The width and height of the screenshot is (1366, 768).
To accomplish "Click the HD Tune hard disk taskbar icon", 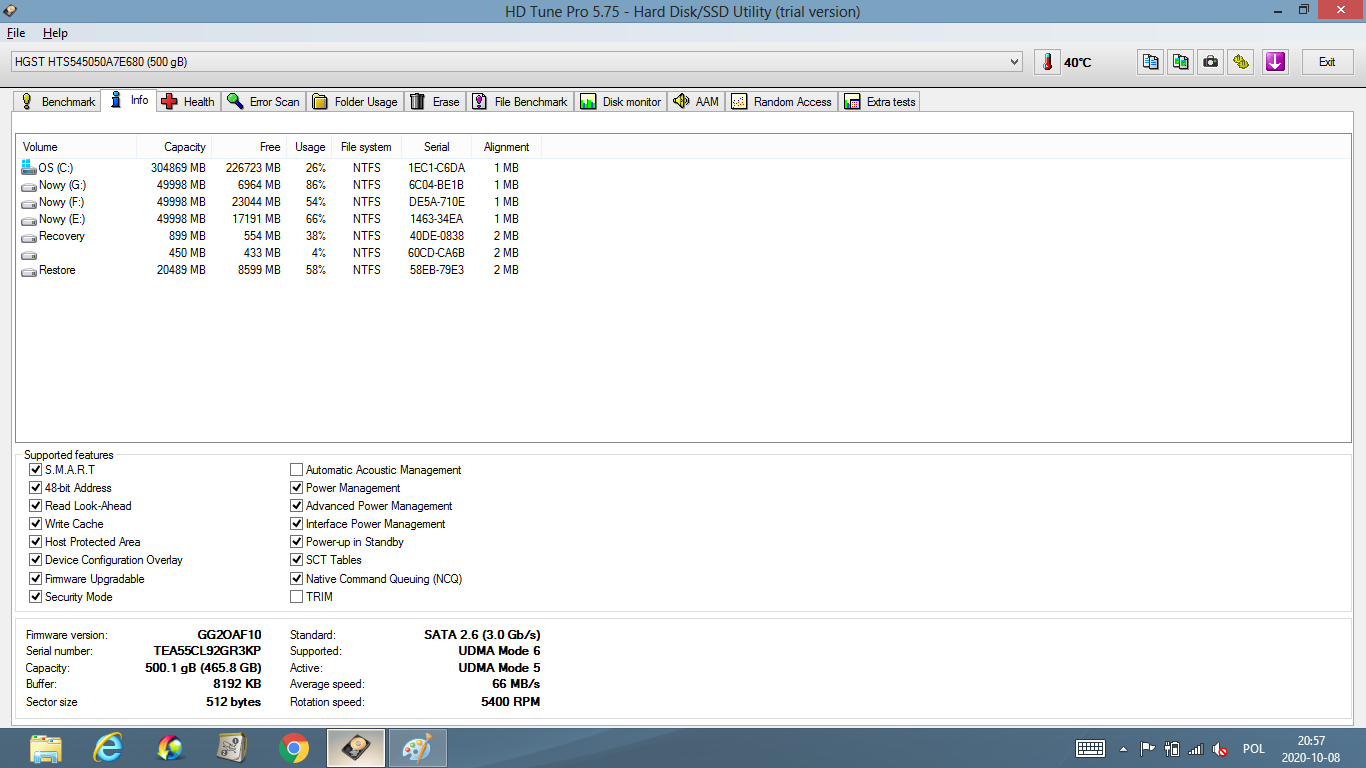I will click(356, 748).
